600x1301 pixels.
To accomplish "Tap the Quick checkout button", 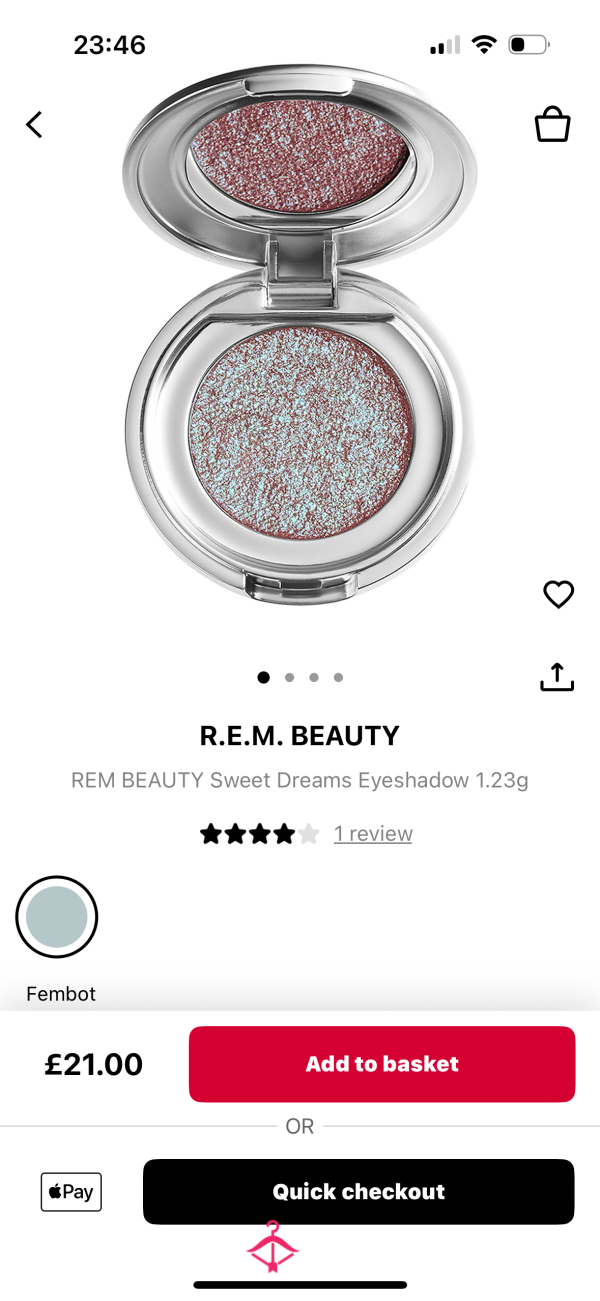I will coord(358,1191).
